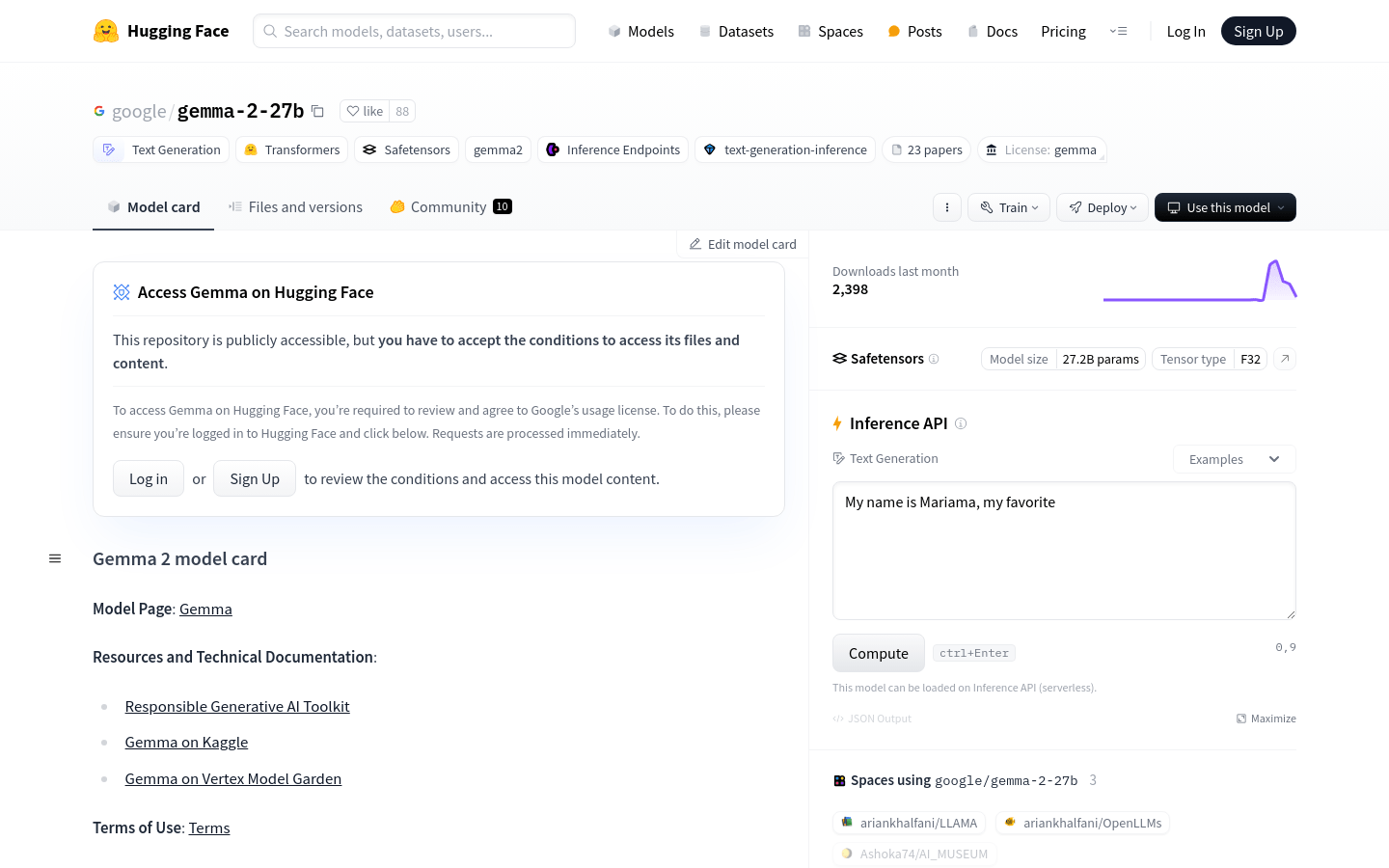Open Gemma on Kaggle link
Screen dimensions: 1389x868
186,742
